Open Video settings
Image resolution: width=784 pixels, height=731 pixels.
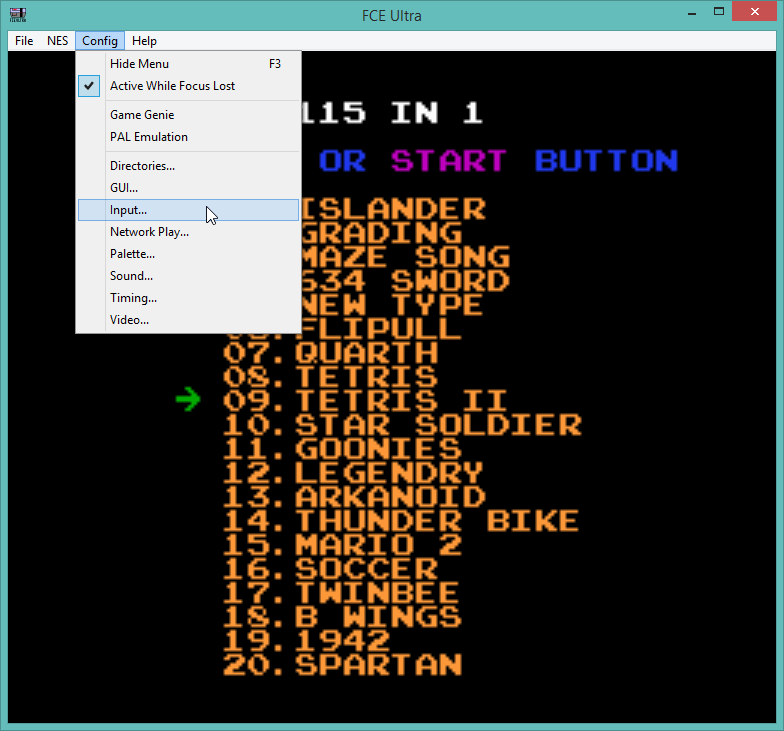pyautogui.click(x=188, y=320)
